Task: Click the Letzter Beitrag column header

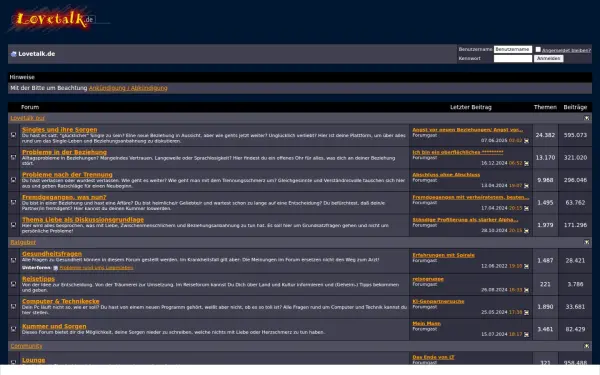Action: click(x=471, y=107)
